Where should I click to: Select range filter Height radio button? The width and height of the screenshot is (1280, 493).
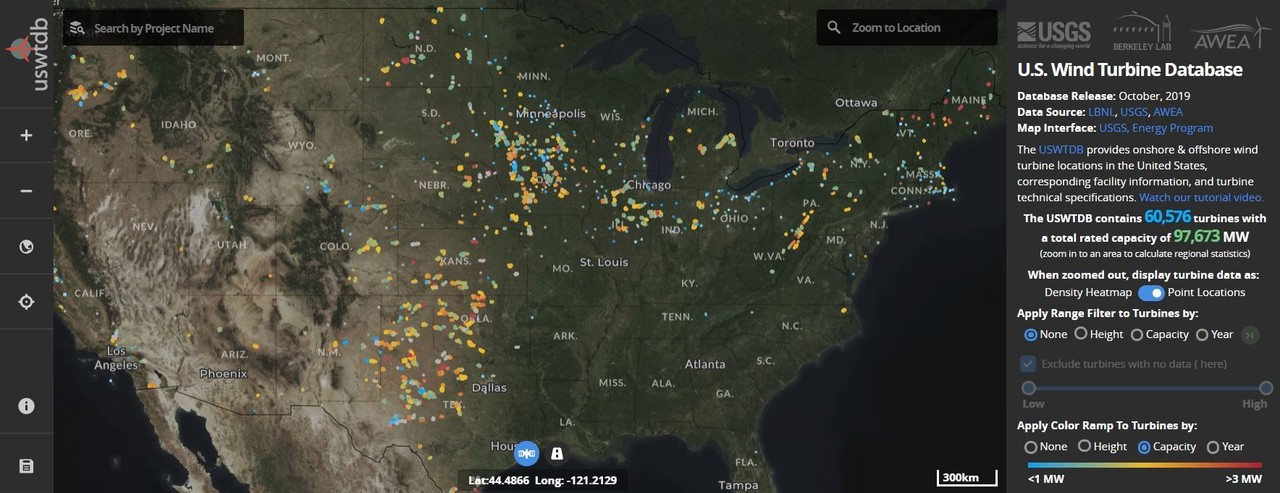click(x=1080, y=335)
